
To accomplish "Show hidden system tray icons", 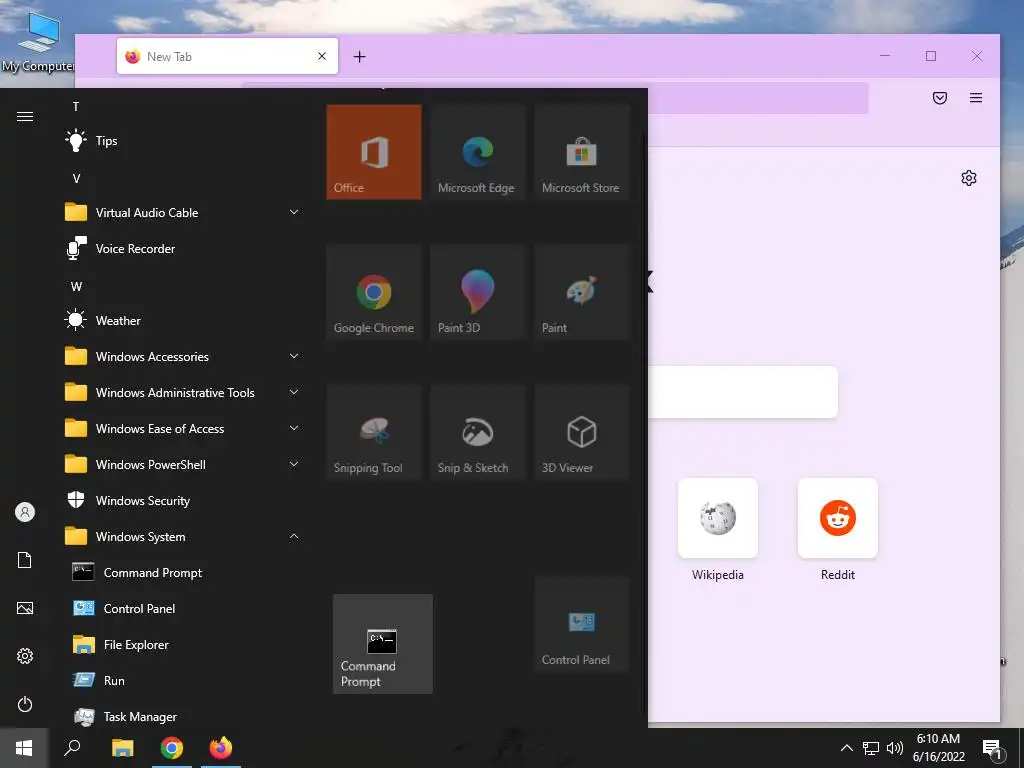I will pos(846,748).
